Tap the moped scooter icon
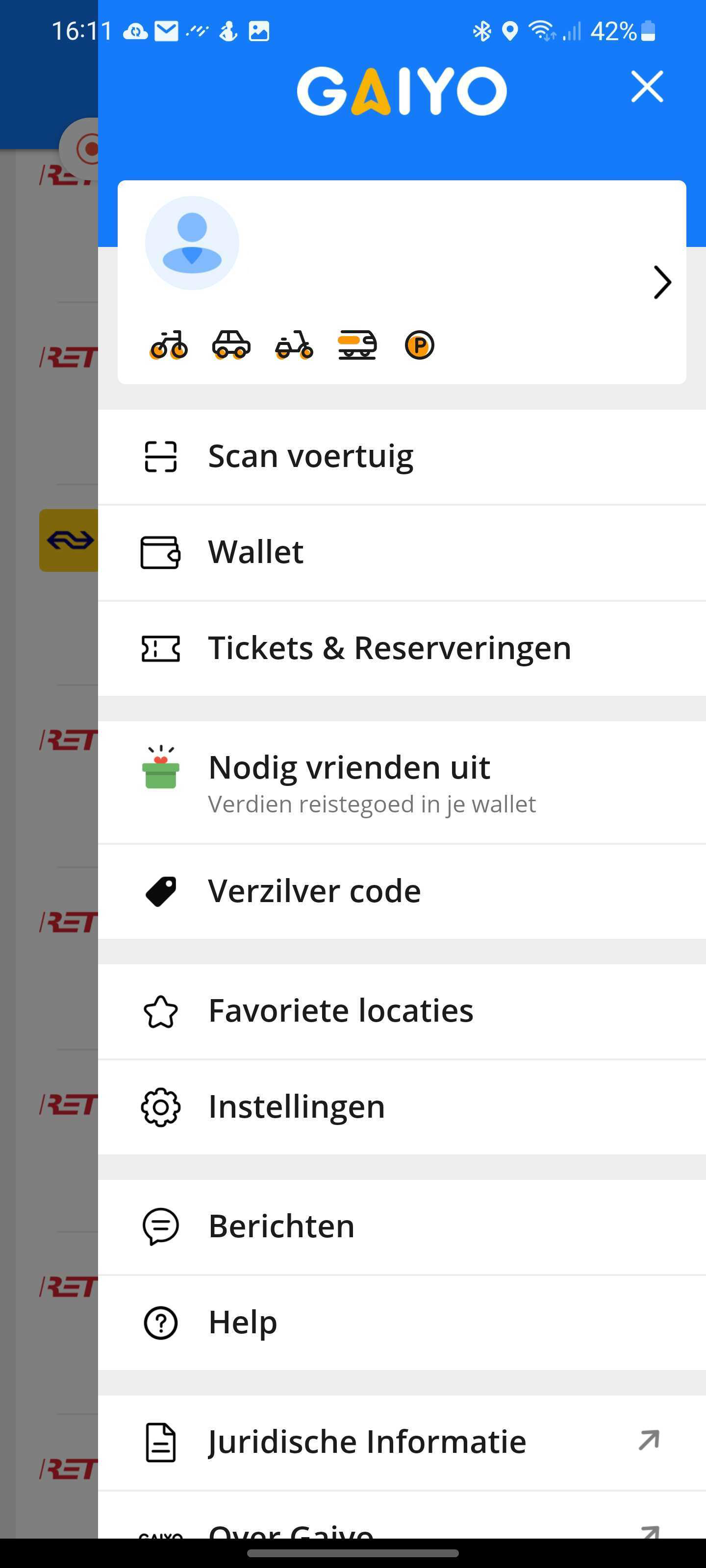 click(294, 345)
